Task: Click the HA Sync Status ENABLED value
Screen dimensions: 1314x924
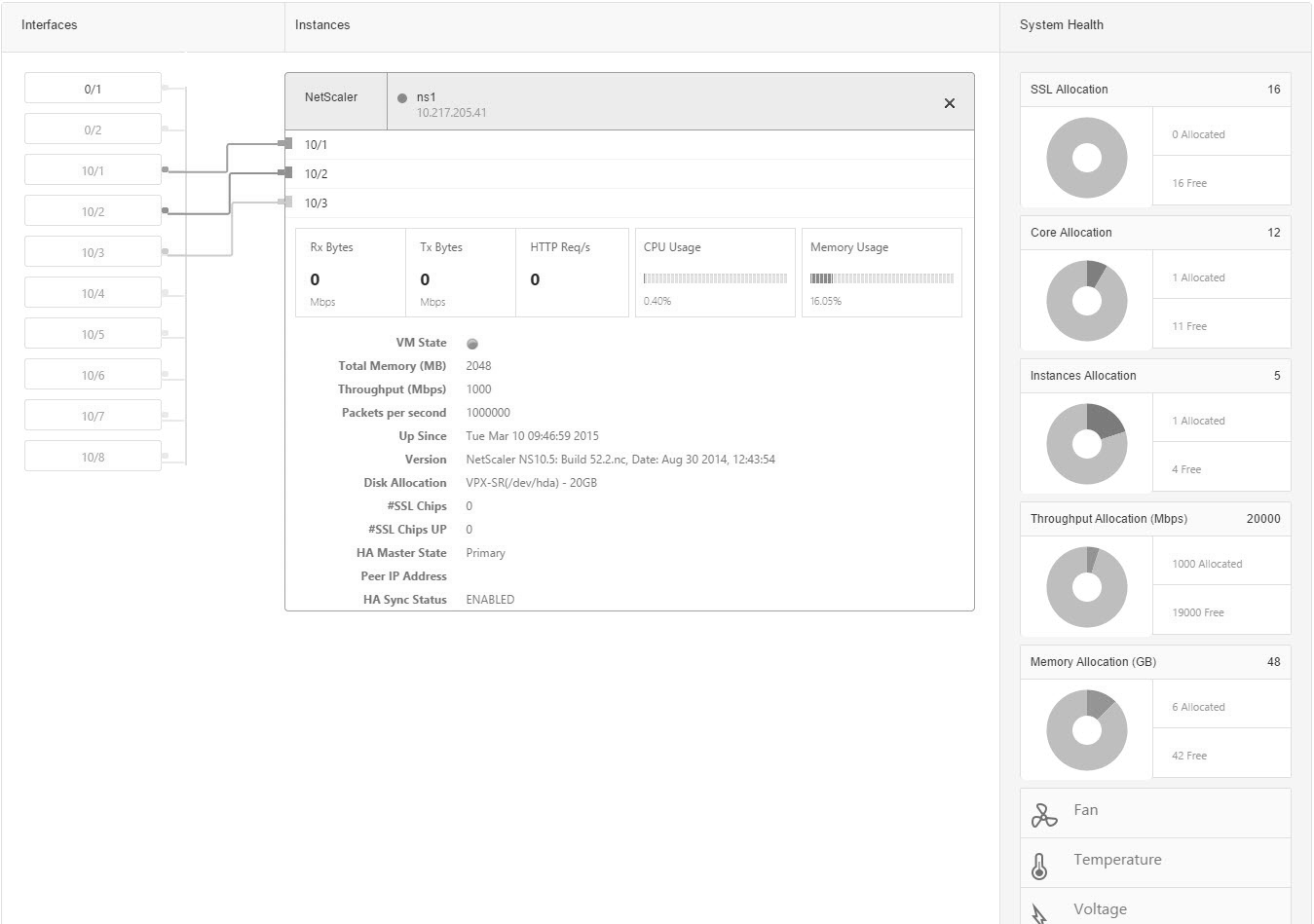Action: pyautogui.click(x=490, y=600)
